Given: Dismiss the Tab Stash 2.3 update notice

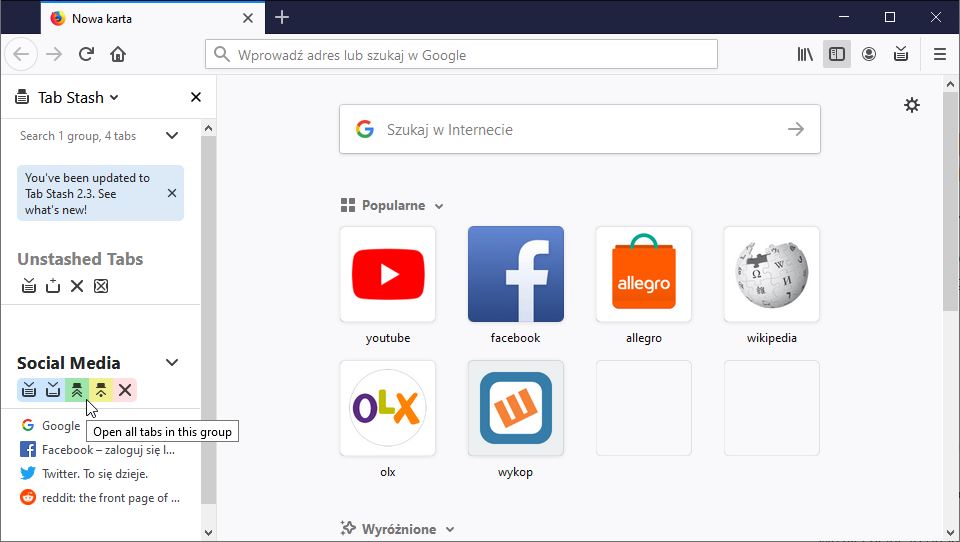Looking at the screenshot, I should pos(172,193).
